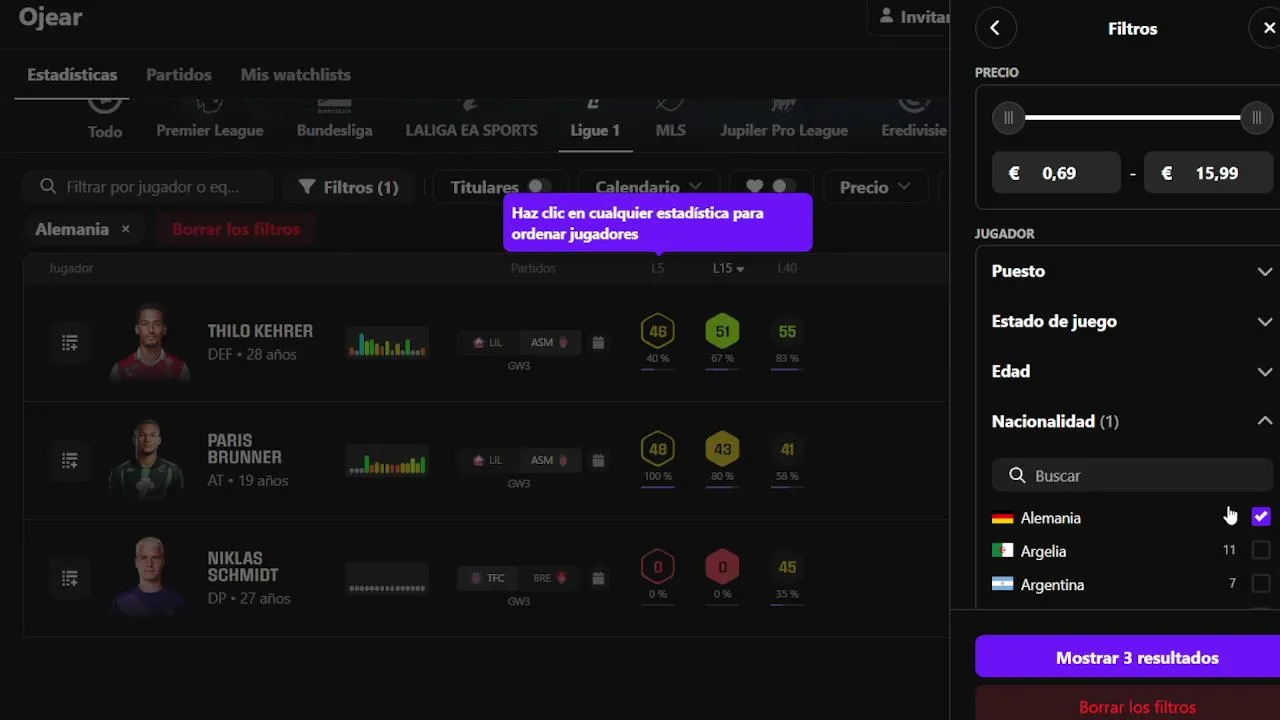Click Thilo Kehrer's L5 score 46
1280x720 pixels.
coord(657,331)
